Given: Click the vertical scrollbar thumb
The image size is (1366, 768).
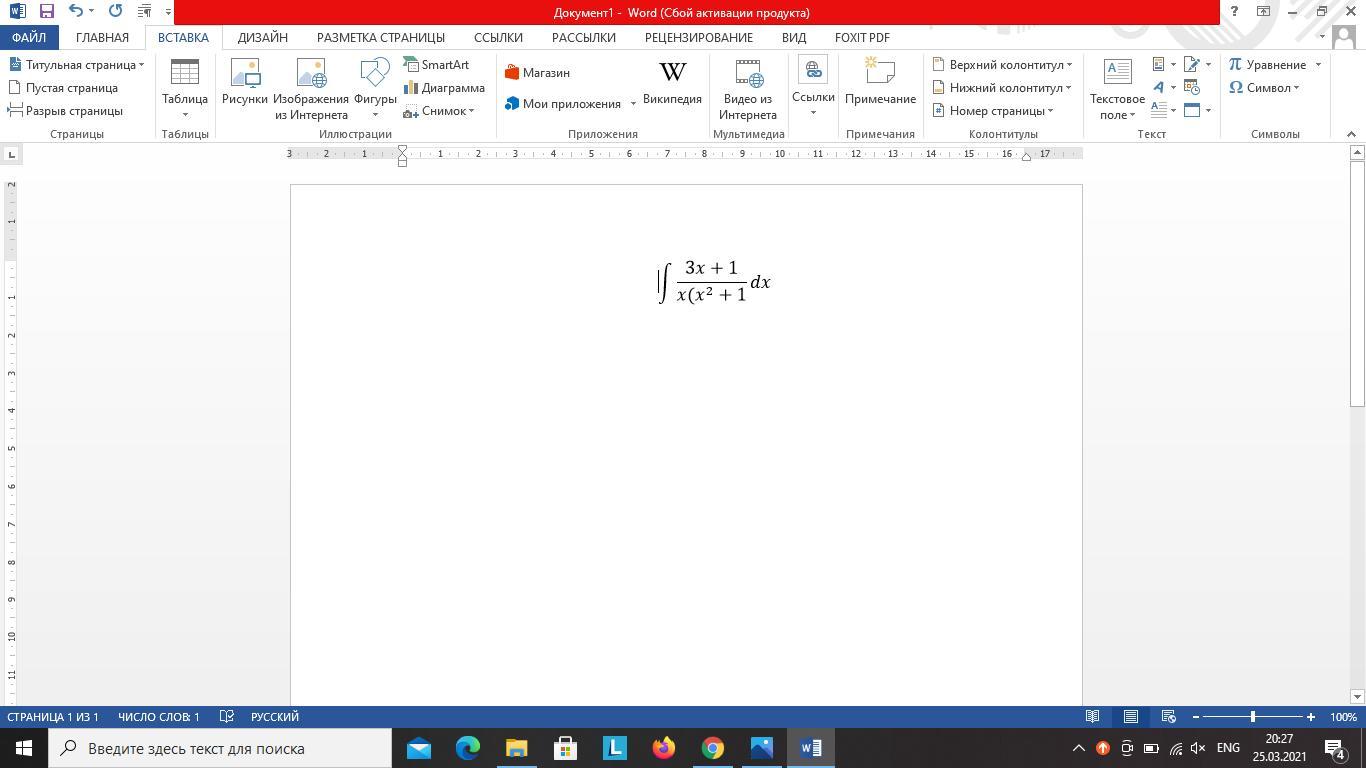Looking at the screenshot, I should pos(1357,284).
